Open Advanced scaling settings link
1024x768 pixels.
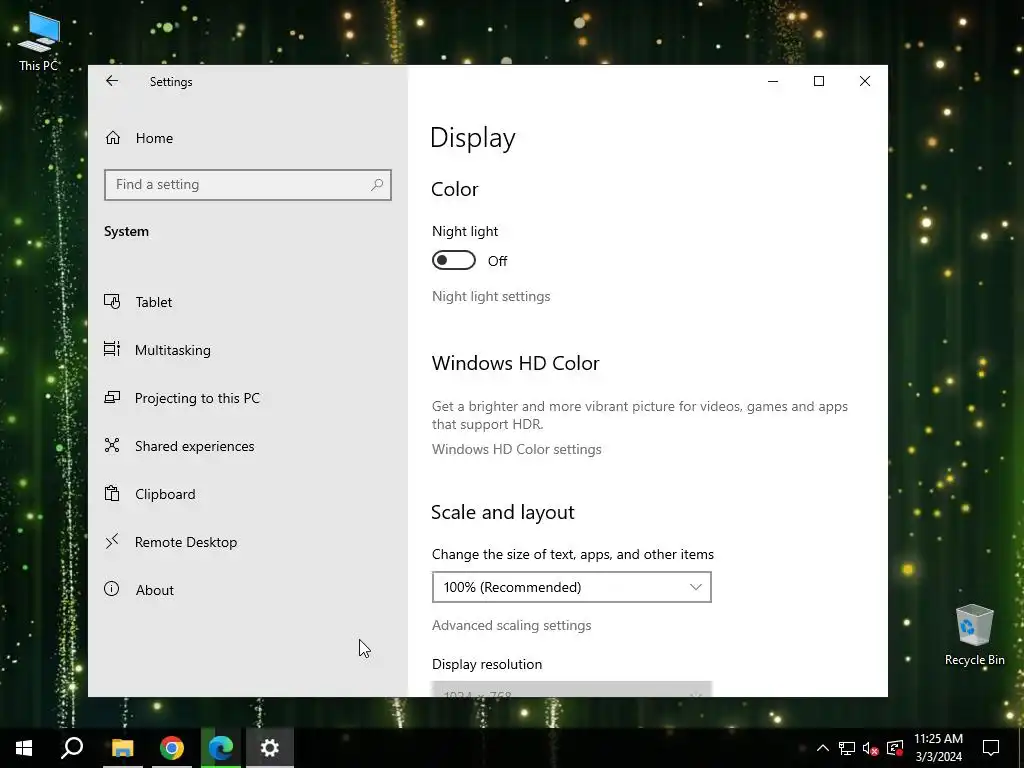[x=511, y=626]
